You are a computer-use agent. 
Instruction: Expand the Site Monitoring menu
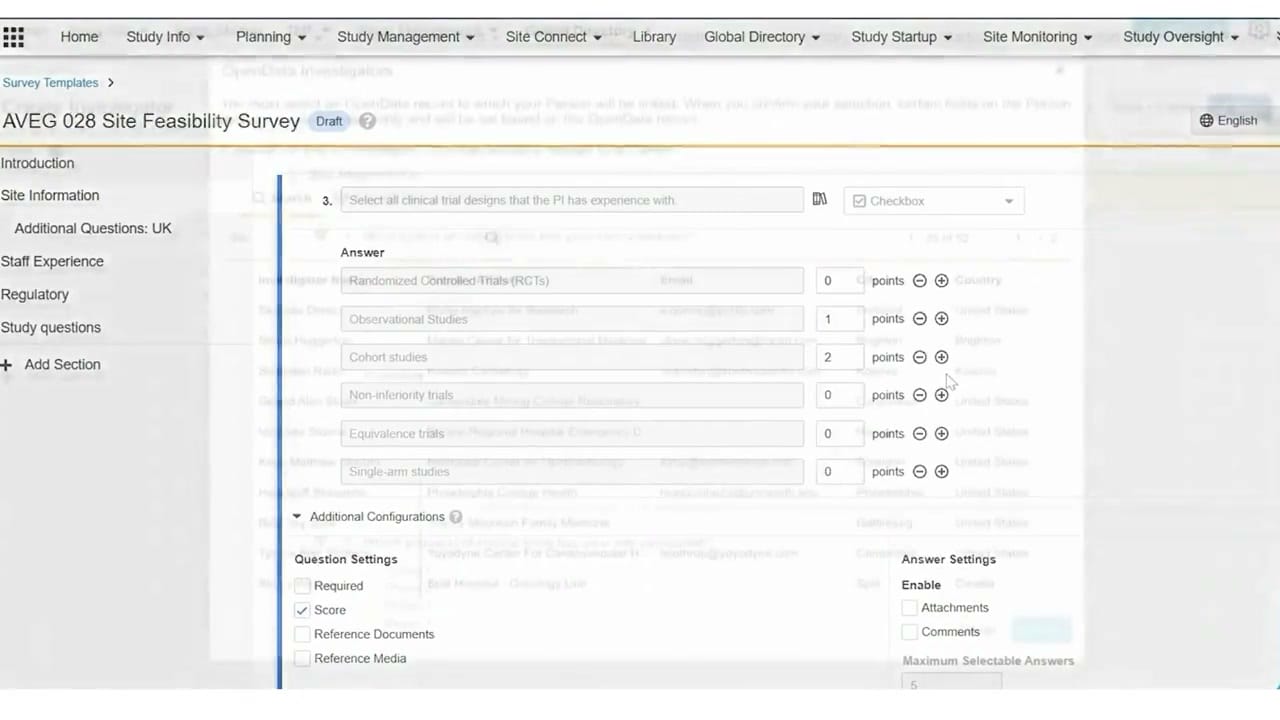[1037, 37]
